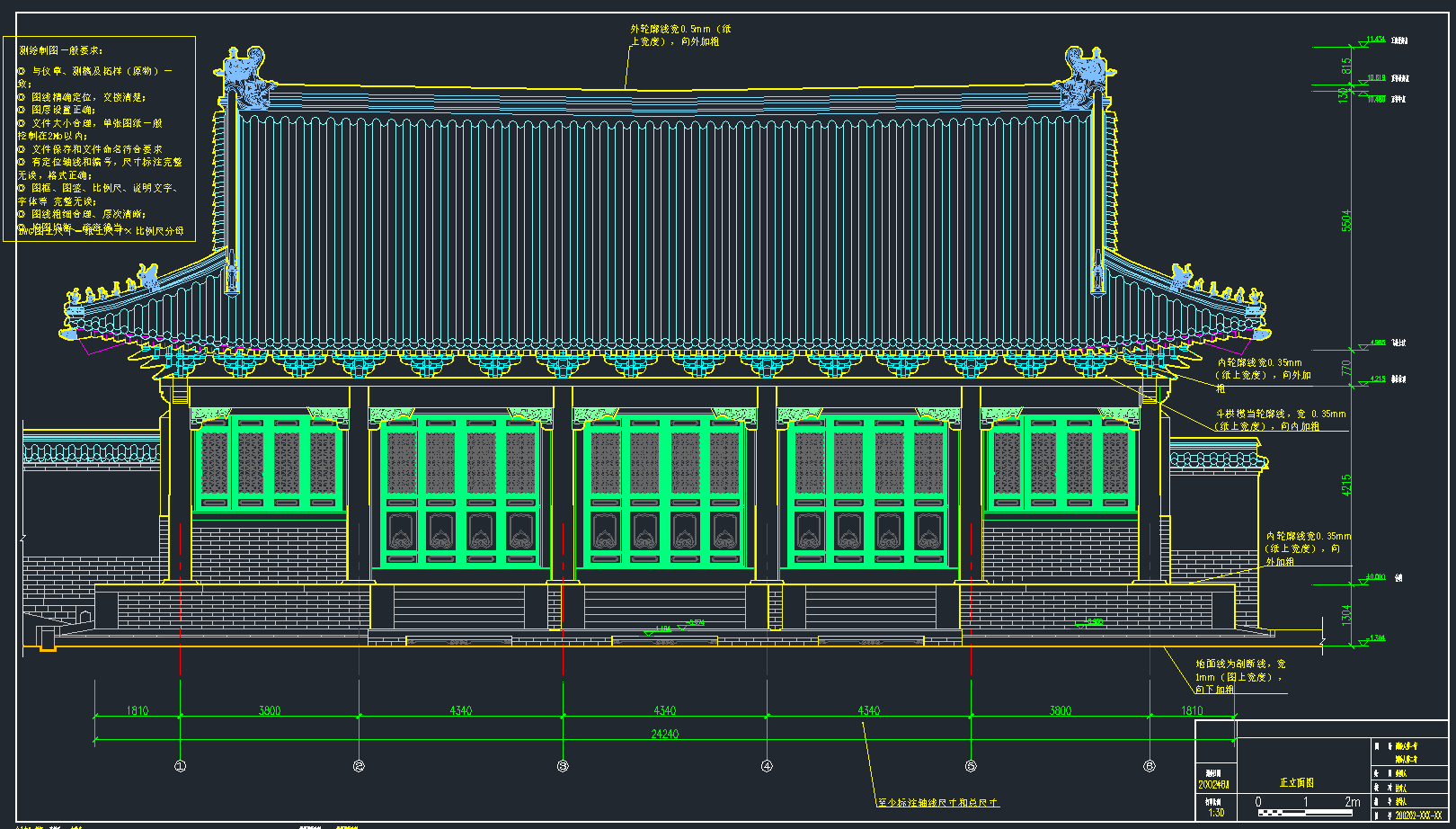Viewport: 1456px width, 829px height.
Task: Pick the ±0.000 elevation marker
Action: [1375, 578]
